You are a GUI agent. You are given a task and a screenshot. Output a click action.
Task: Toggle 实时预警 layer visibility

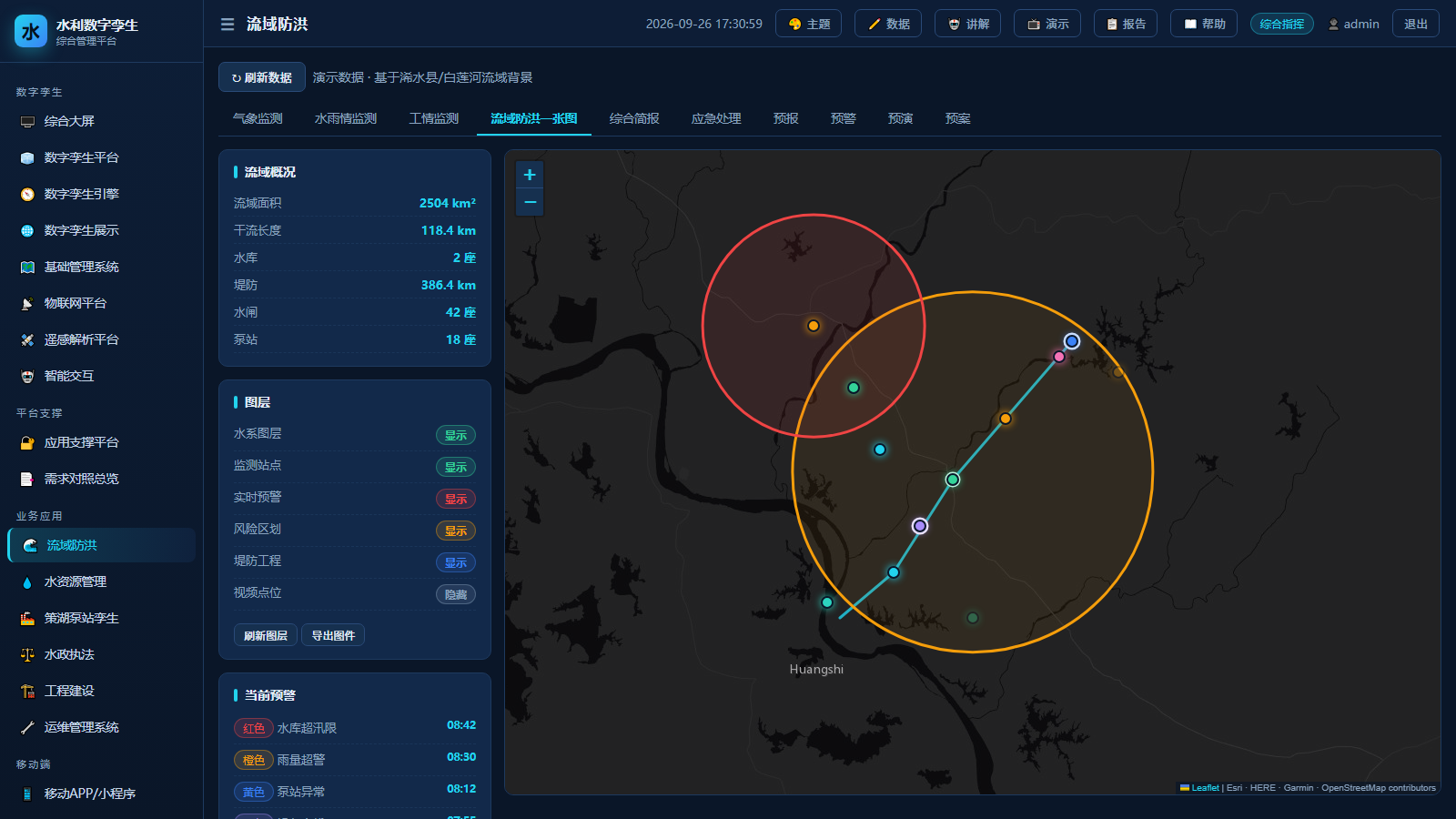tap(456, 500)
